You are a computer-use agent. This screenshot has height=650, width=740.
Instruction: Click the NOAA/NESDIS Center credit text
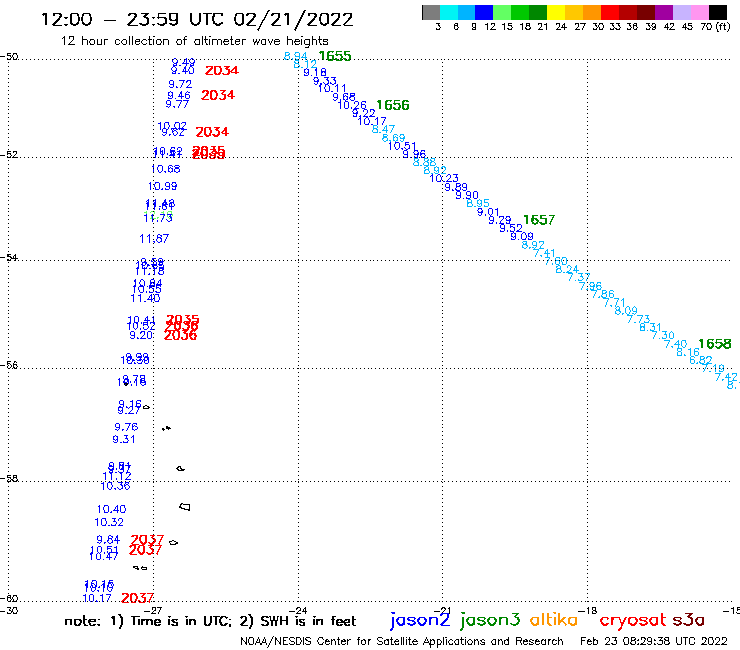[402, 641]
